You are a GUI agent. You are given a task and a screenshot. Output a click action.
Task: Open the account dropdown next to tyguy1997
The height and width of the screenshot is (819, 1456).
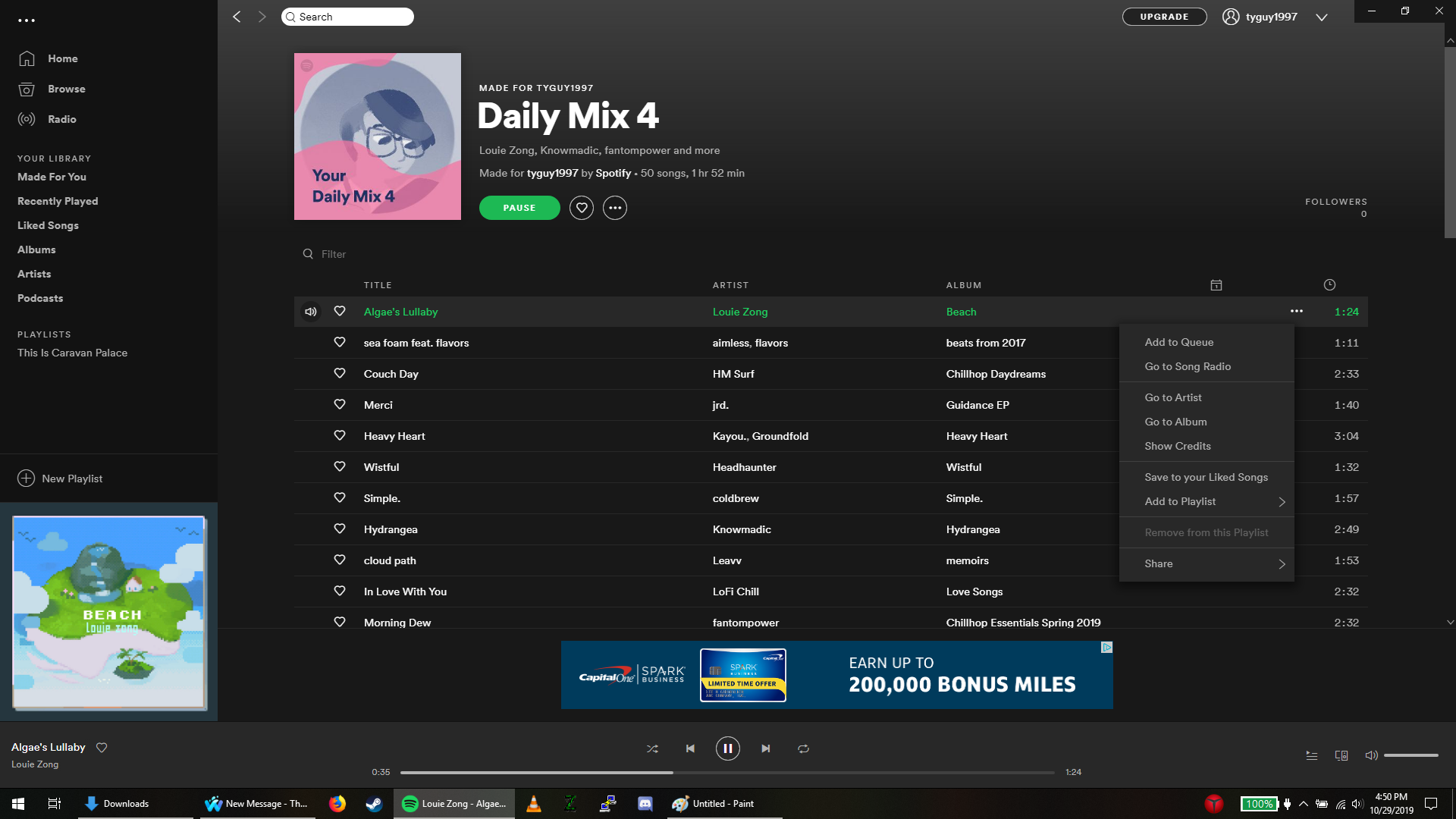[x=1323, y=17]
